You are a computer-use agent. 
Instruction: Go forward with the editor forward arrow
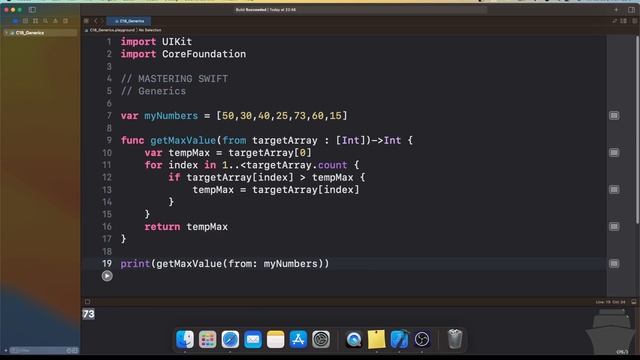click(x=102, y=21)
